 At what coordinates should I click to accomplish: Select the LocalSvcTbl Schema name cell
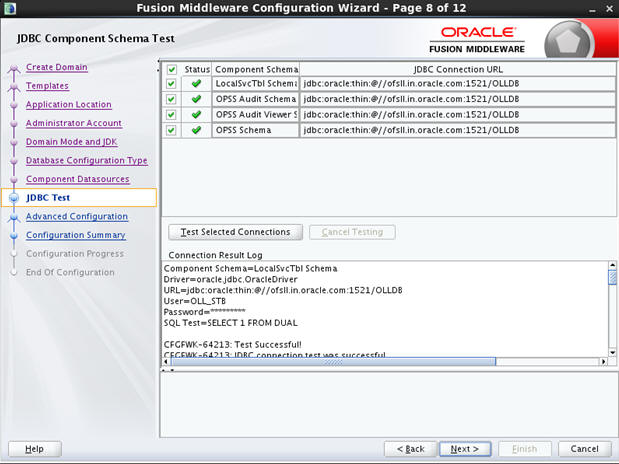(x=256, y=84)
